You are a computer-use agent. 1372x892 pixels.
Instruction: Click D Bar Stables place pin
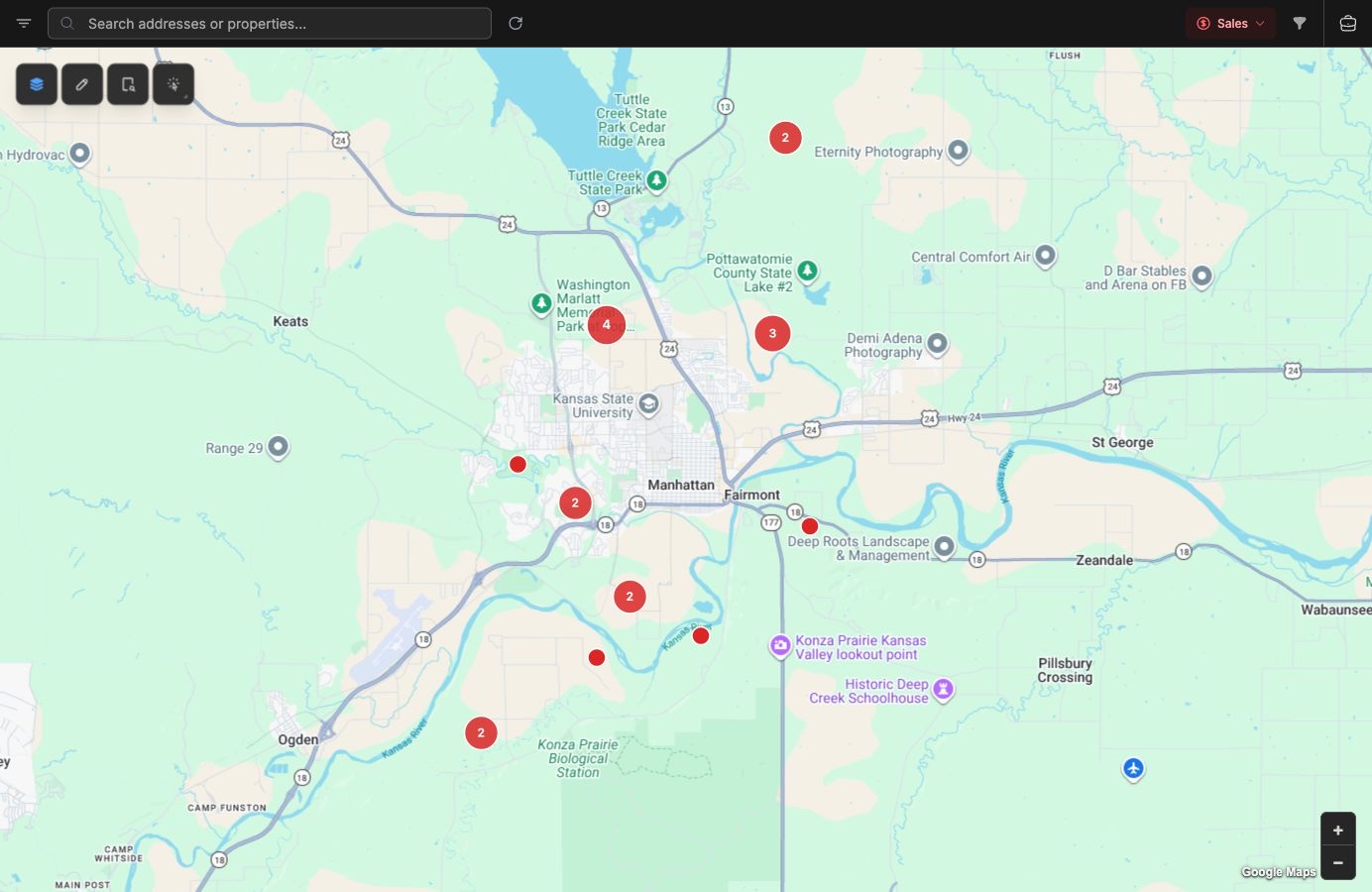1201,277
